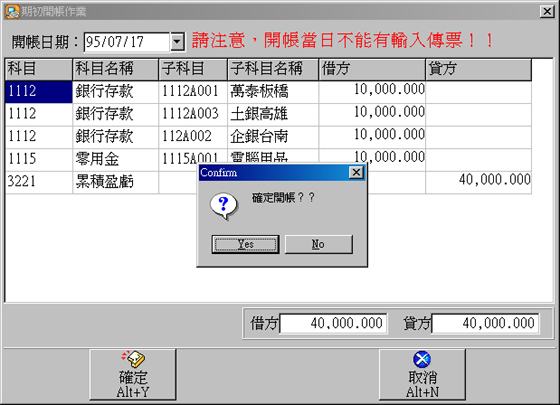Click Yes in the Confirm dialog
560x405 pixels.
click(x=245, y=244)
